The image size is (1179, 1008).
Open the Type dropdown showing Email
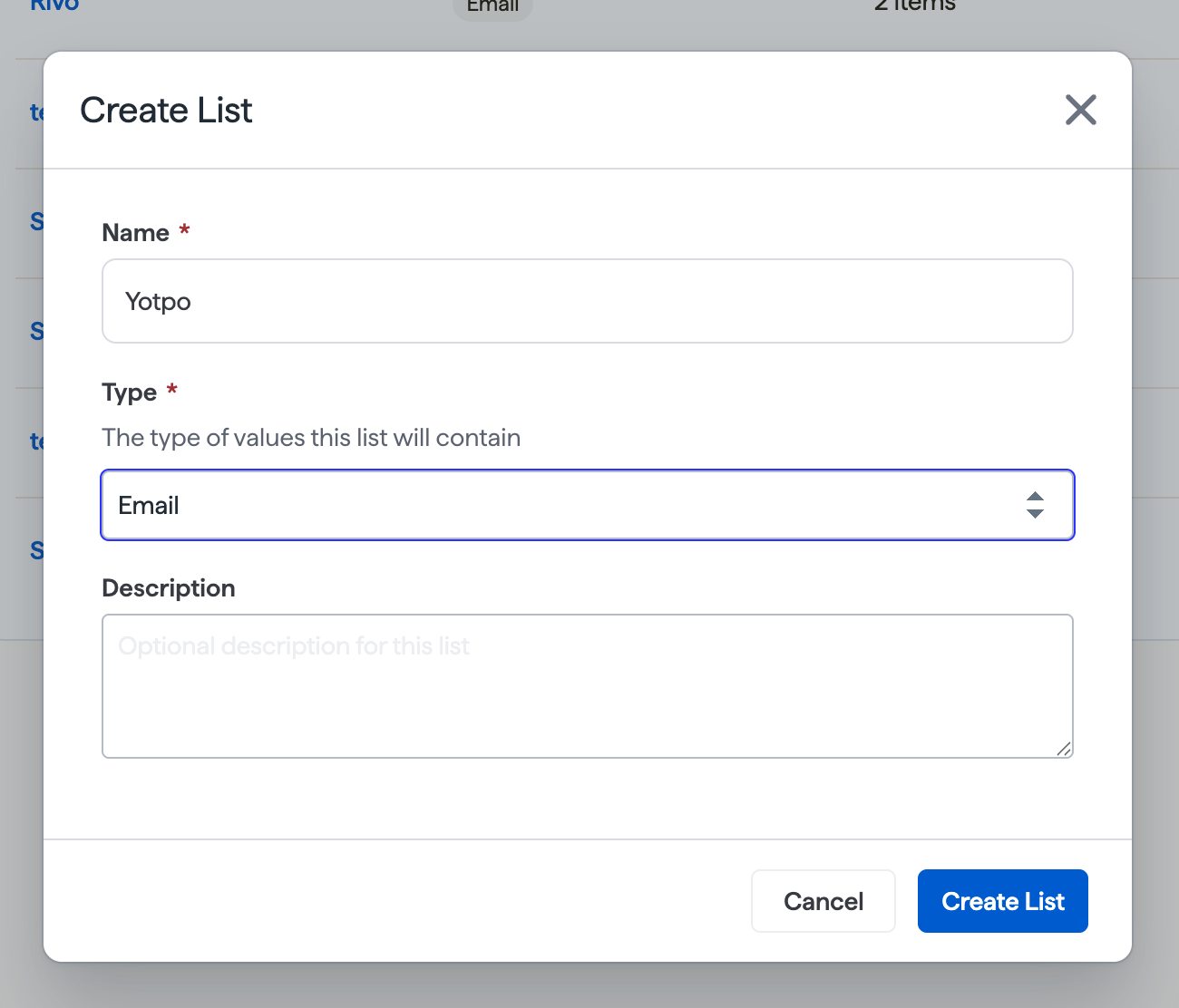[588, 505]
